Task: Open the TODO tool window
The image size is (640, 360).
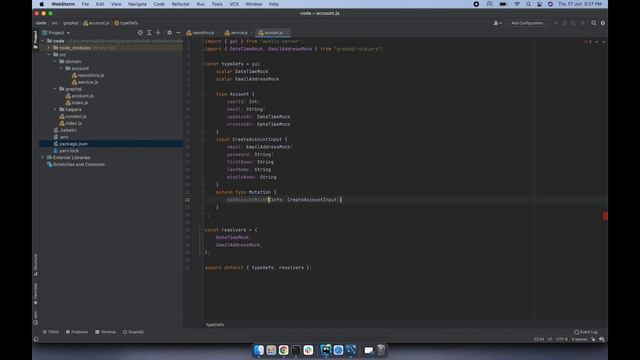Action: [x=51, y=332]
